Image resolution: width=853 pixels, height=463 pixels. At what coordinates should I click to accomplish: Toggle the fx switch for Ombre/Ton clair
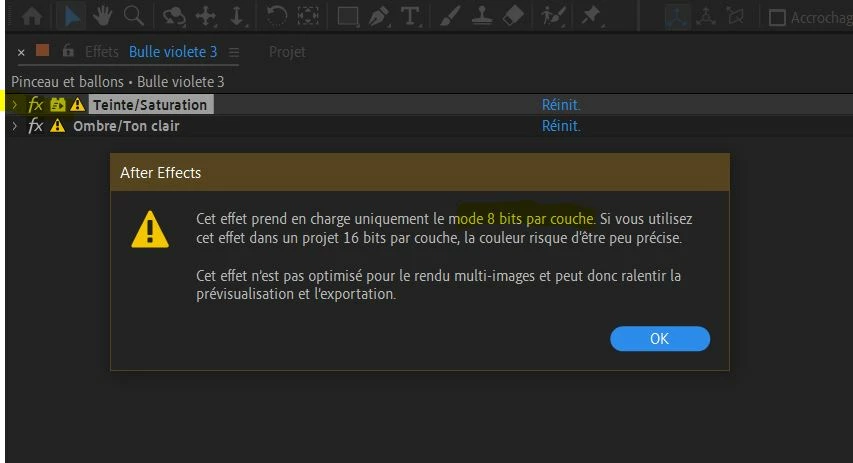coord(35,126)
